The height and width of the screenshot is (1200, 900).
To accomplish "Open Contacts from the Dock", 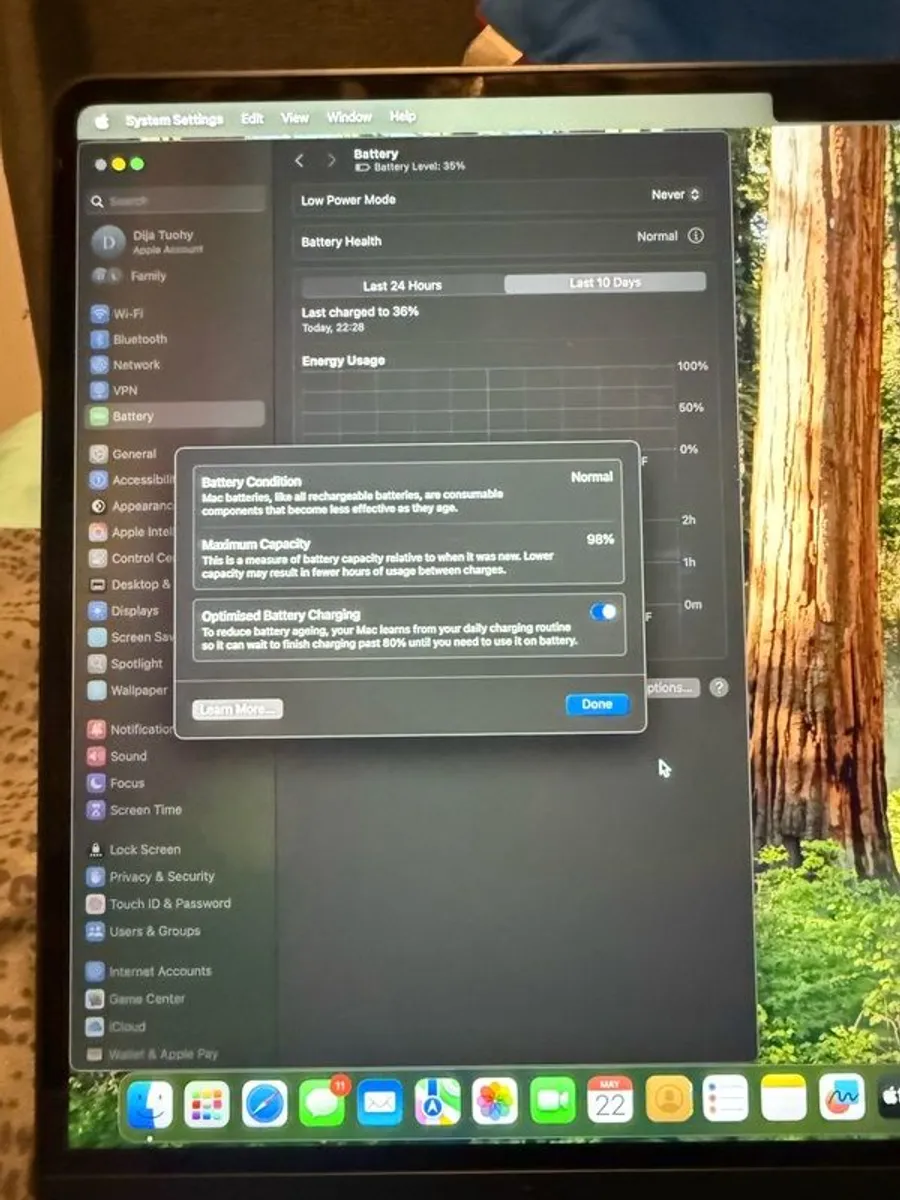I will point(669,1098).
